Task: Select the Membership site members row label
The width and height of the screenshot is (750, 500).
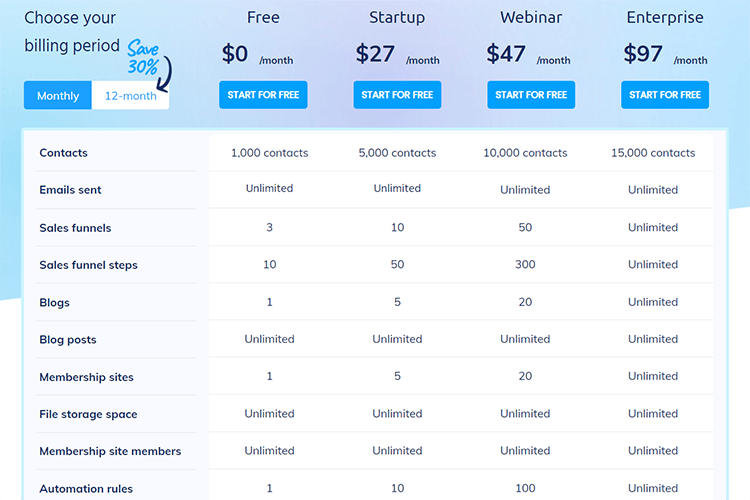Action: point(110,451)
